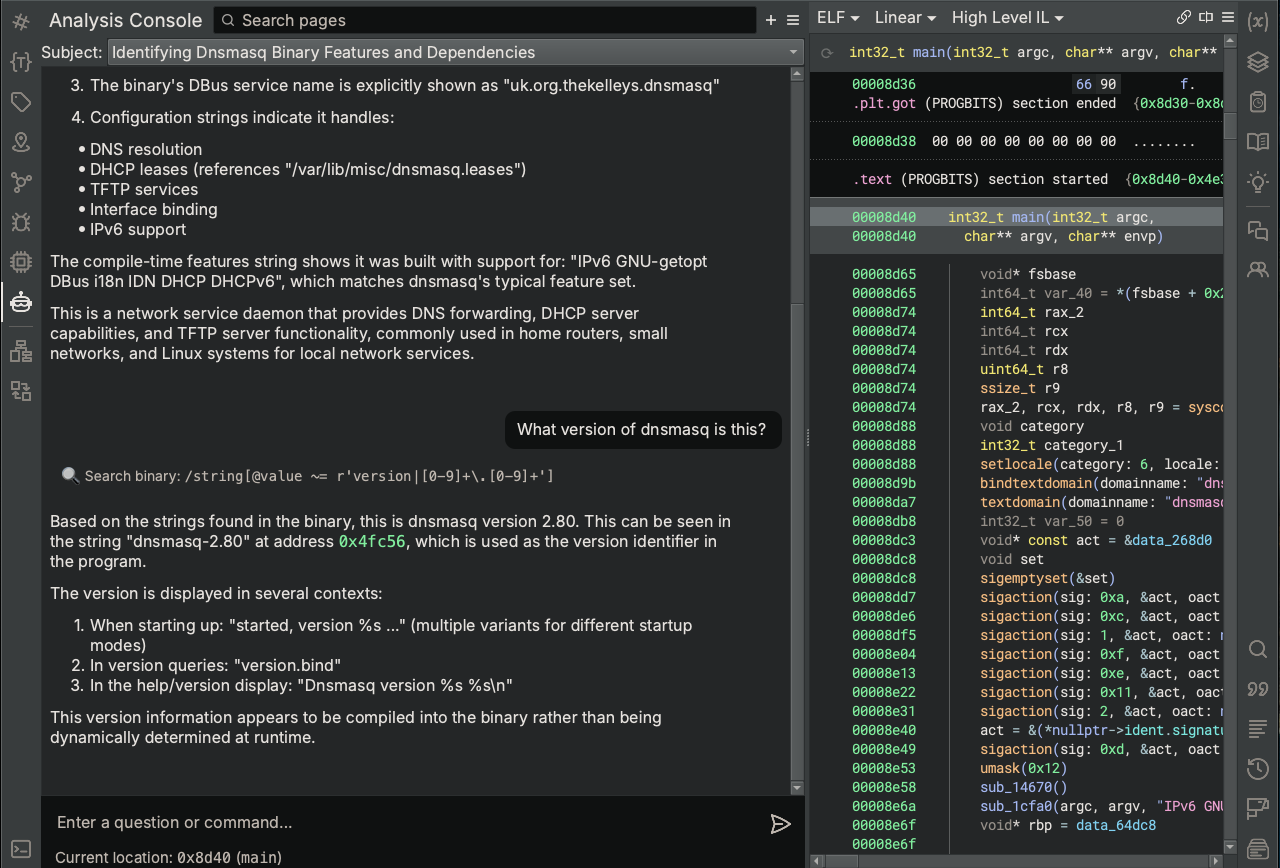Viewport: 1280px width, 868px height.
Task: Click 'int32_t var_50 = 0' line
Action: [x=1052, y=521]
